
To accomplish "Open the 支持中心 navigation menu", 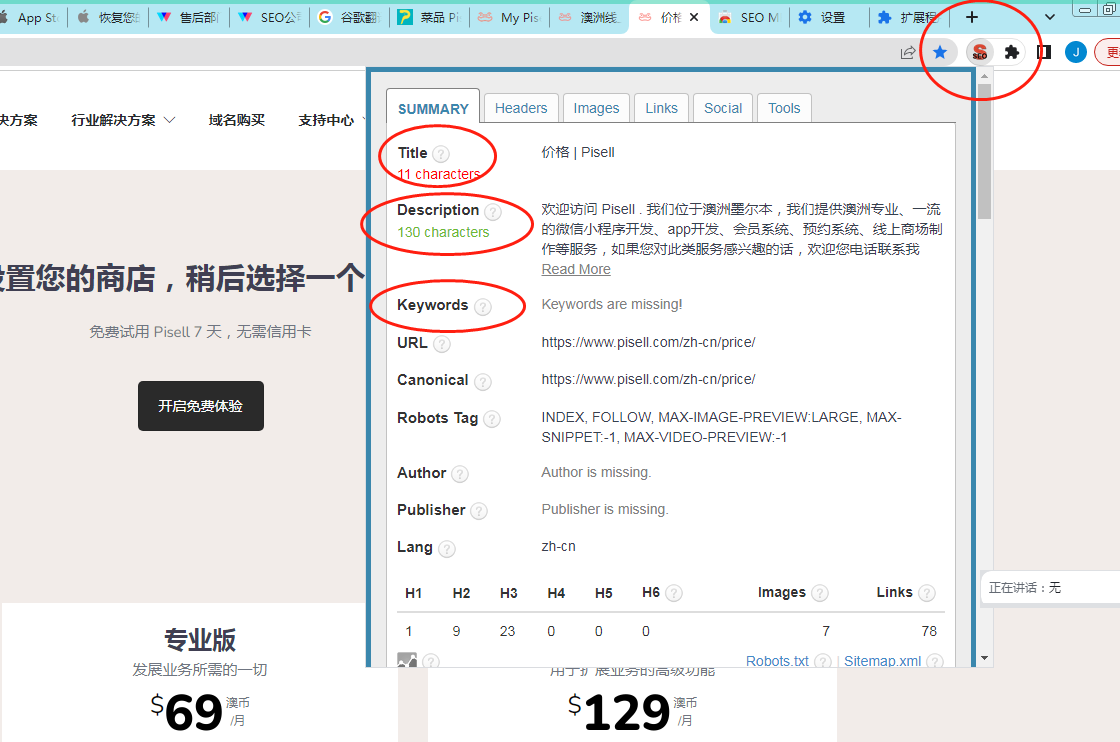I will coord(326,120).
